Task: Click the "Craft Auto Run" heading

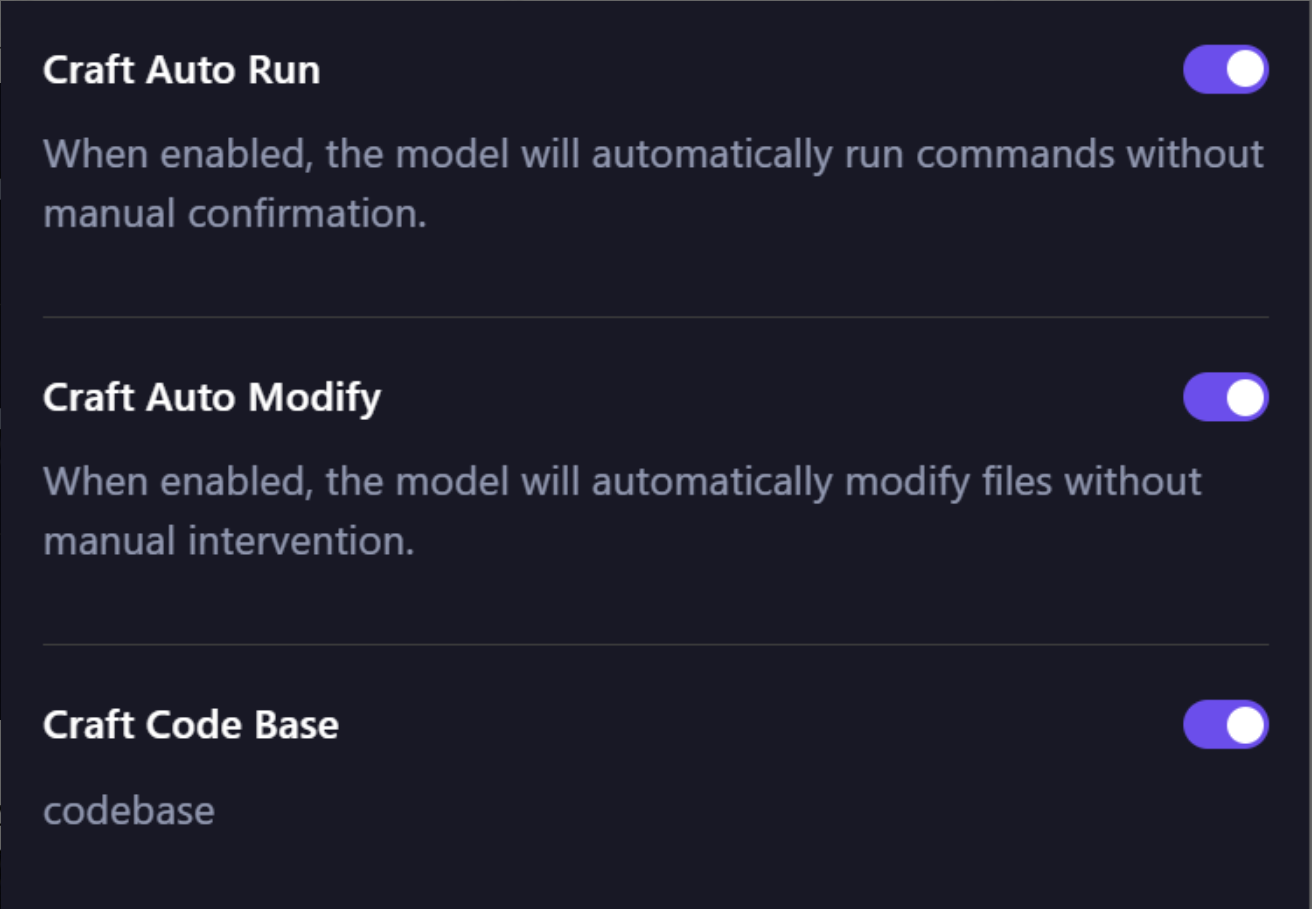Action: (x=181, y=70)
